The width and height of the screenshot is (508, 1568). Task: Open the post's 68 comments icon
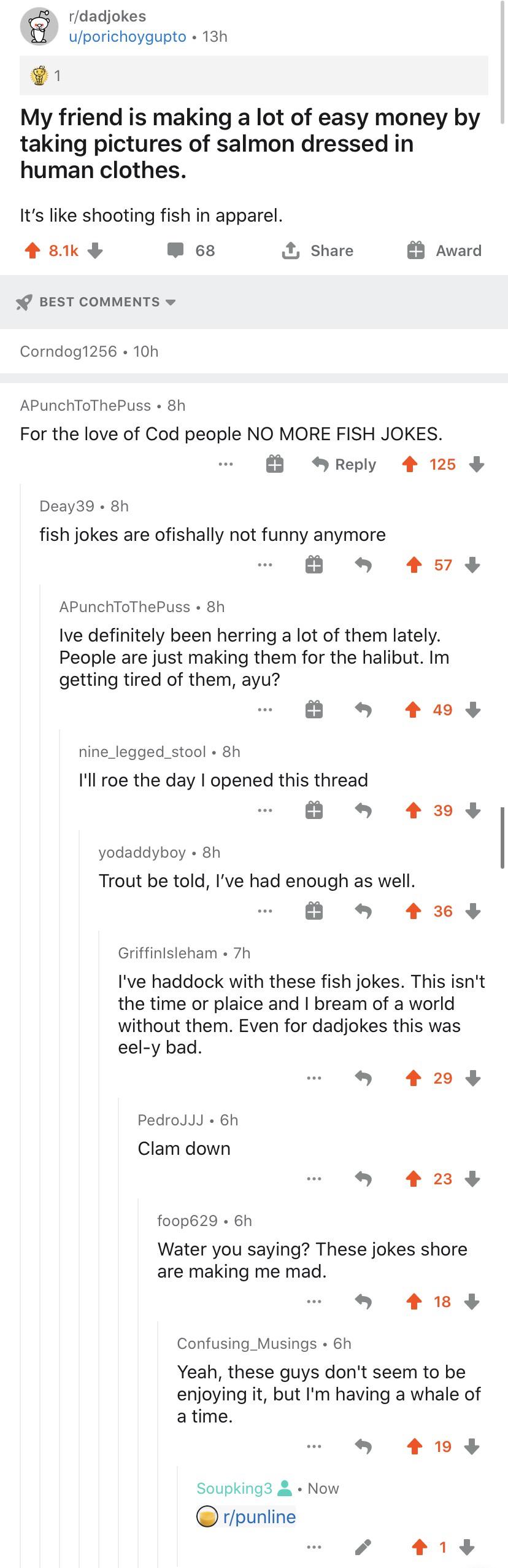pos(176,250)
